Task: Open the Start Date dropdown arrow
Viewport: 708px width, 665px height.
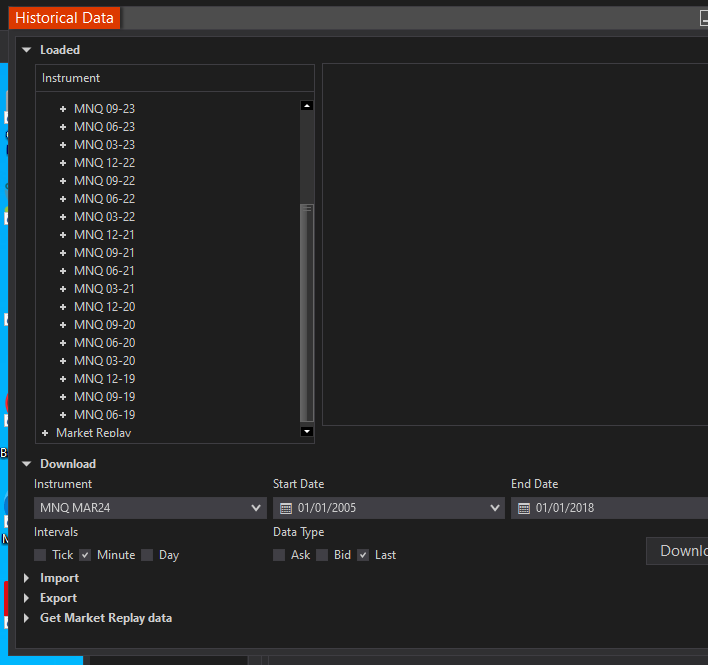Action: point(495,508)
